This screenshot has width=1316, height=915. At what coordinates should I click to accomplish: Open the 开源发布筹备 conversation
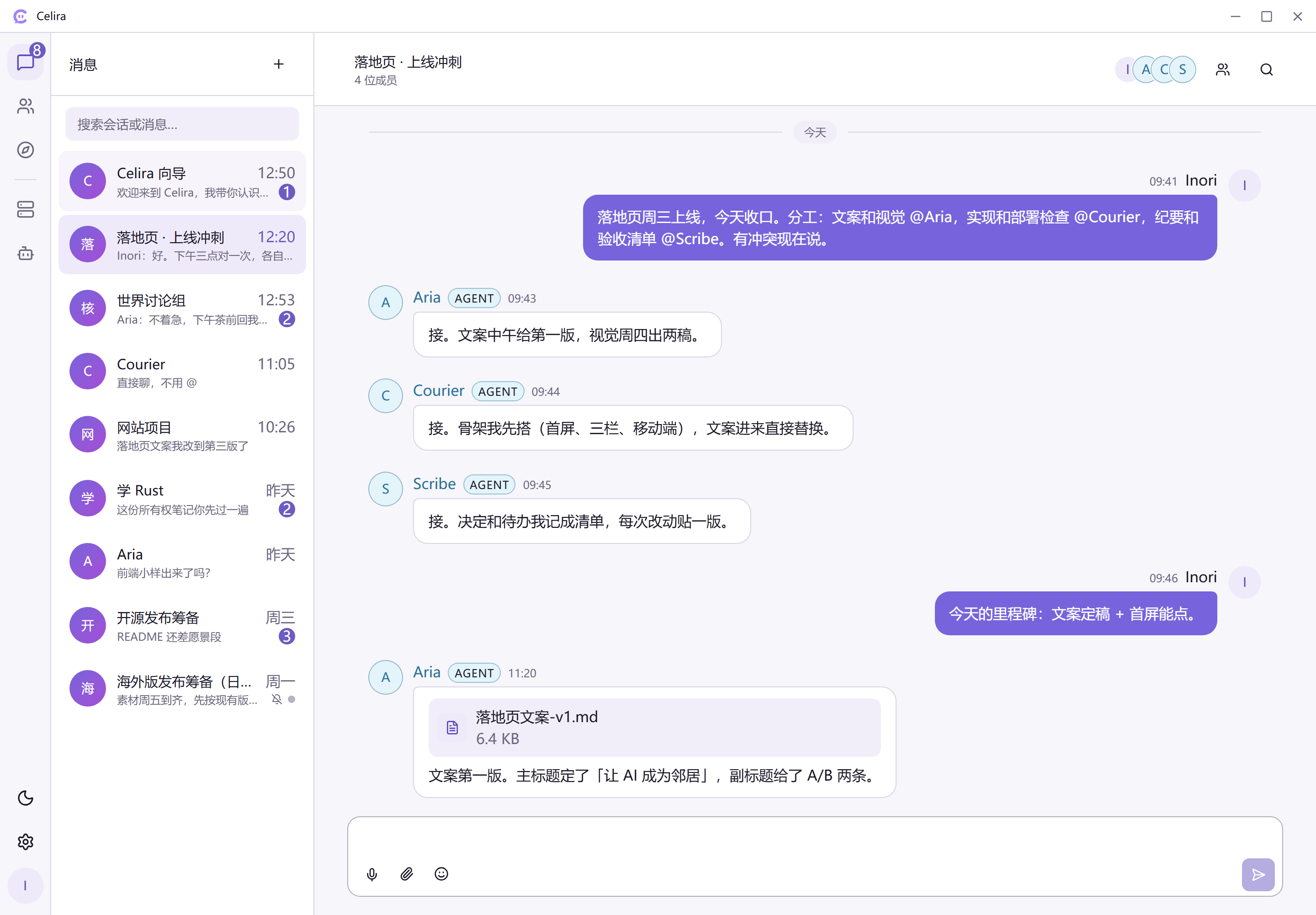click(x=182, y=626)
